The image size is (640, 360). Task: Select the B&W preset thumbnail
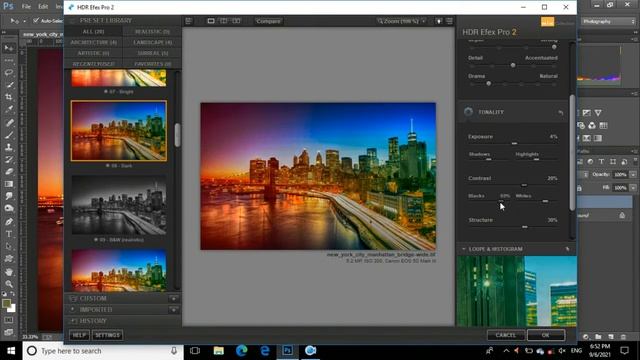coord(119,205)
